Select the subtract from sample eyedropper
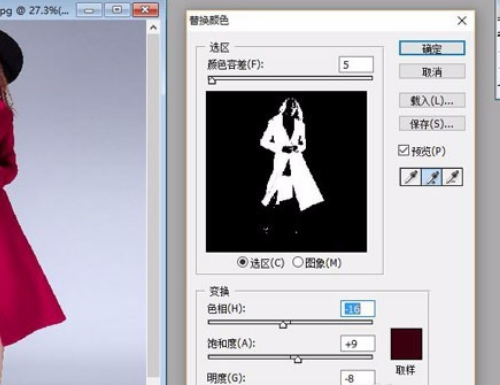 pyautogui.click(x=452, y=177)
